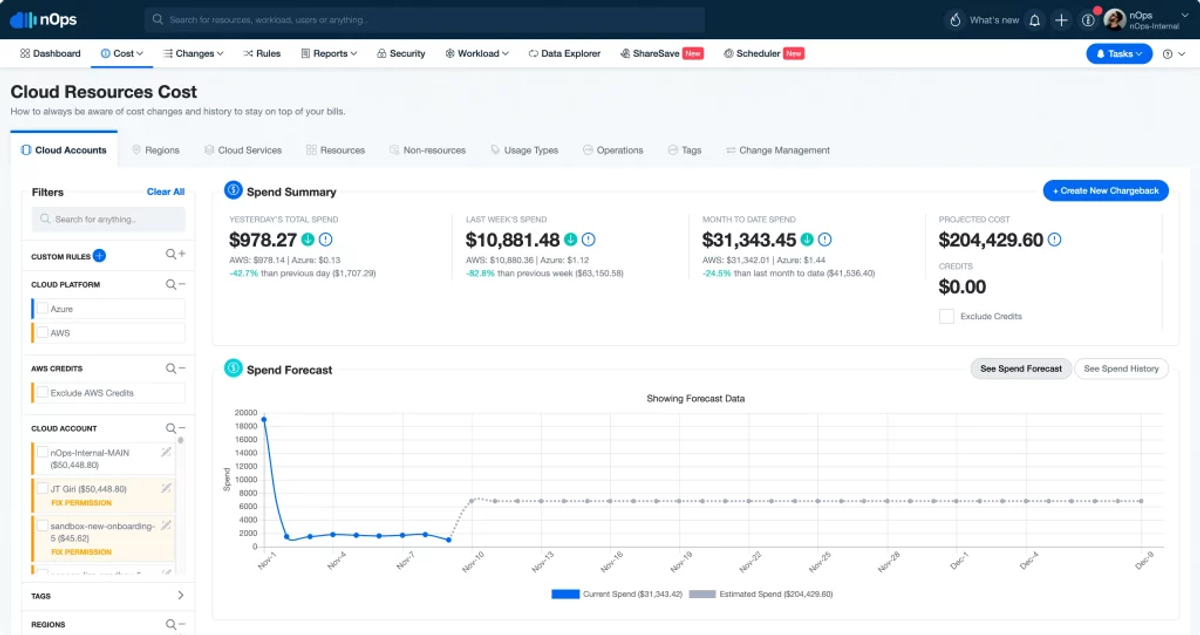1200x635 pixels.
Task: Click search-plus icon for Custom Rules
Action: tap(175, 255)
